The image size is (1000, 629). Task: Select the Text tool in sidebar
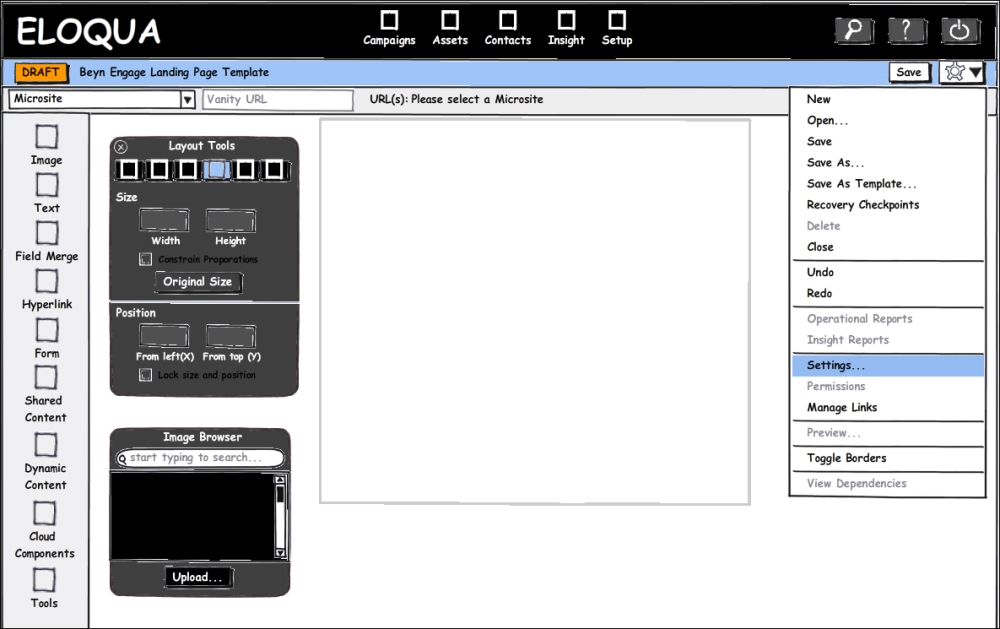(46, 185)
